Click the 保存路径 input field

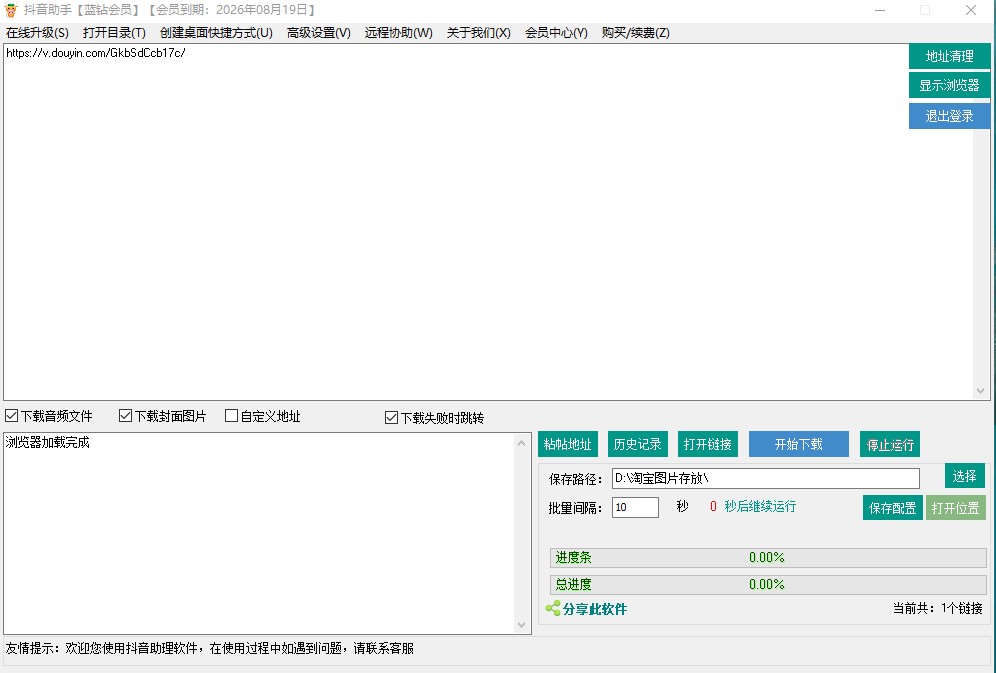point(765,478)
